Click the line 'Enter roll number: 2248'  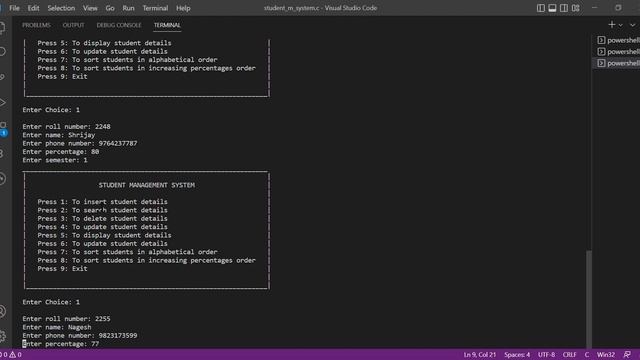click(x=66, y=127)
